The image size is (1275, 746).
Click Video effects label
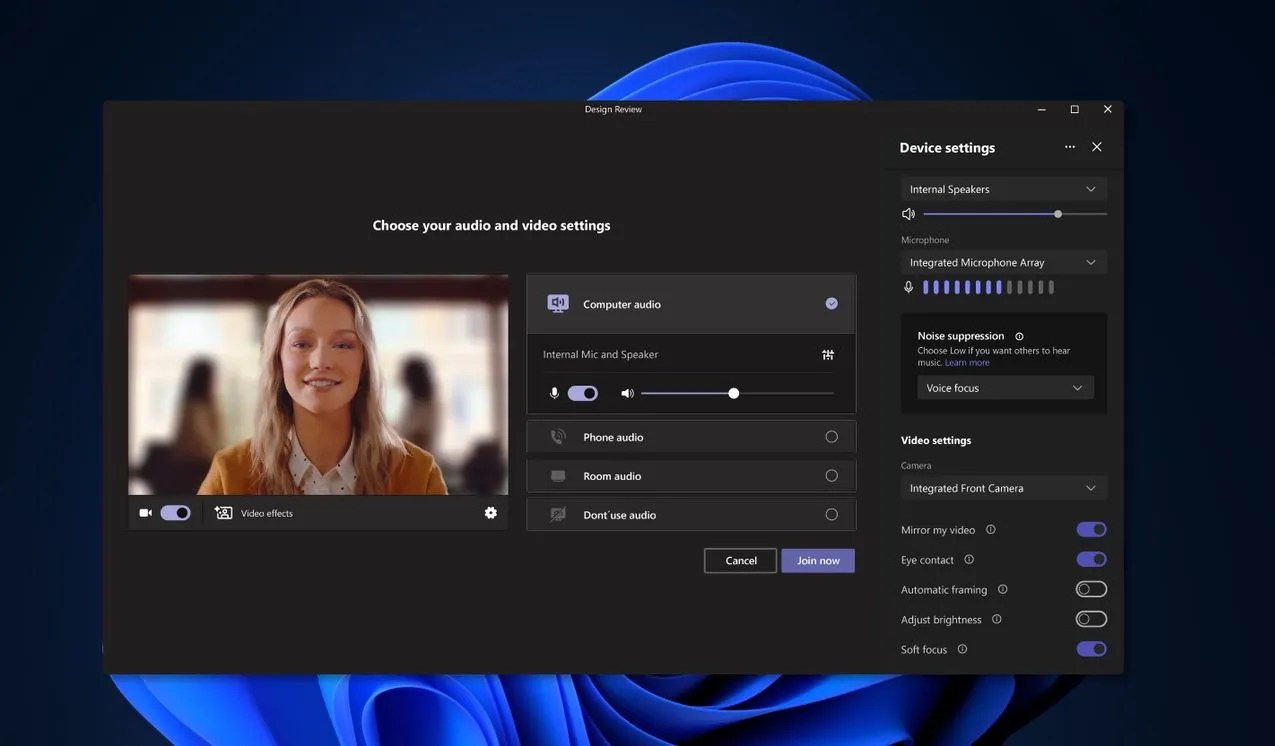267,514
